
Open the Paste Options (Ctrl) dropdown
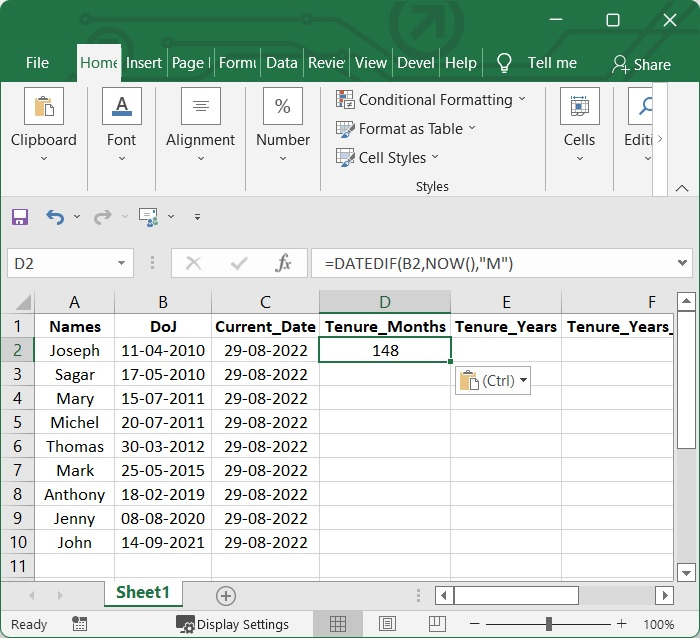(492, 381)
